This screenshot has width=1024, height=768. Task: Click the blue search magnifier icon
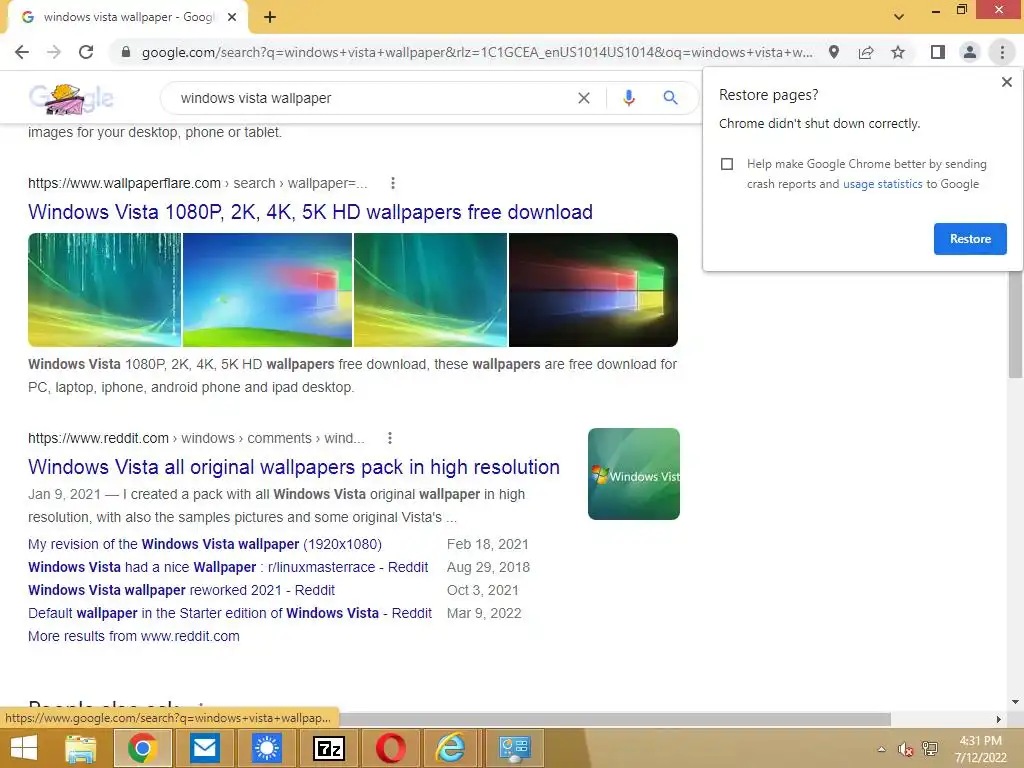click(670, 98)
